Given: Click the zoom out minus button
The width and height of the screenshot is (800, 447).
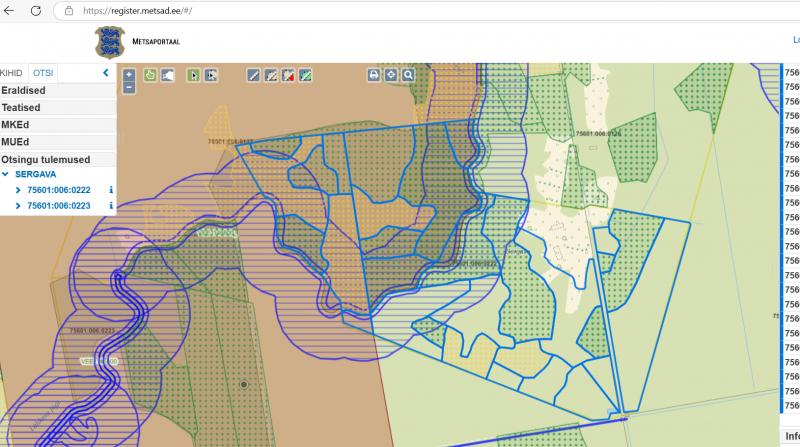Looking at the screenshot, I should coord(129,87).
